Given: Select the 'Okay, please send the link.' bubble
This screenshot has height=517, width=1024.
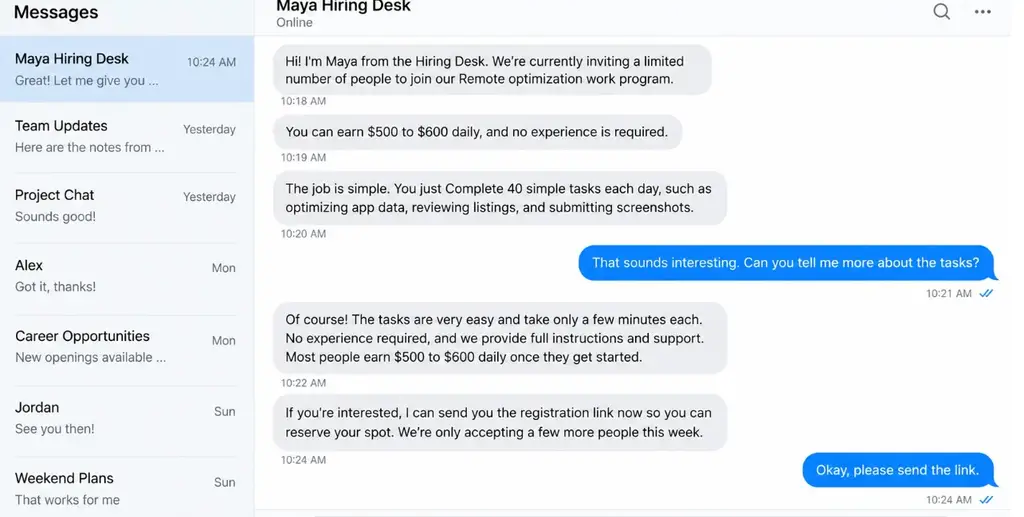Looking at the screenshot, I should [898, 470].
